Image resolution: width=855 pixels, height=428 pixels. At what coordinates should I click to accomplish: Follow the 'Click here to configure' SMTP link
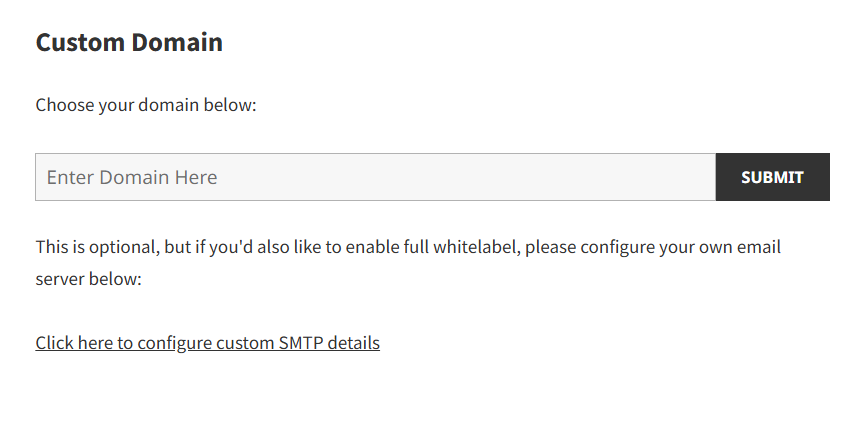tap(207, 343)
